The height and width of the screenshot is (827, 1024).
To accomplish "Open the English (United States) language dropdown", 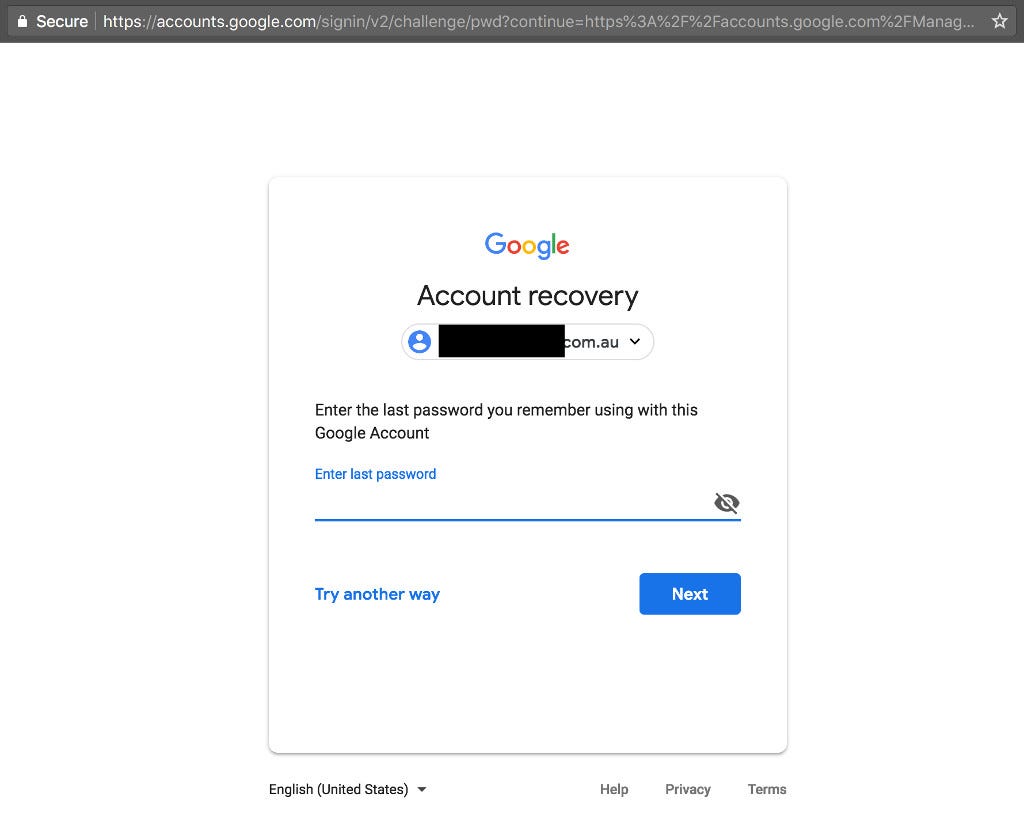I will [x=347, y=789].
